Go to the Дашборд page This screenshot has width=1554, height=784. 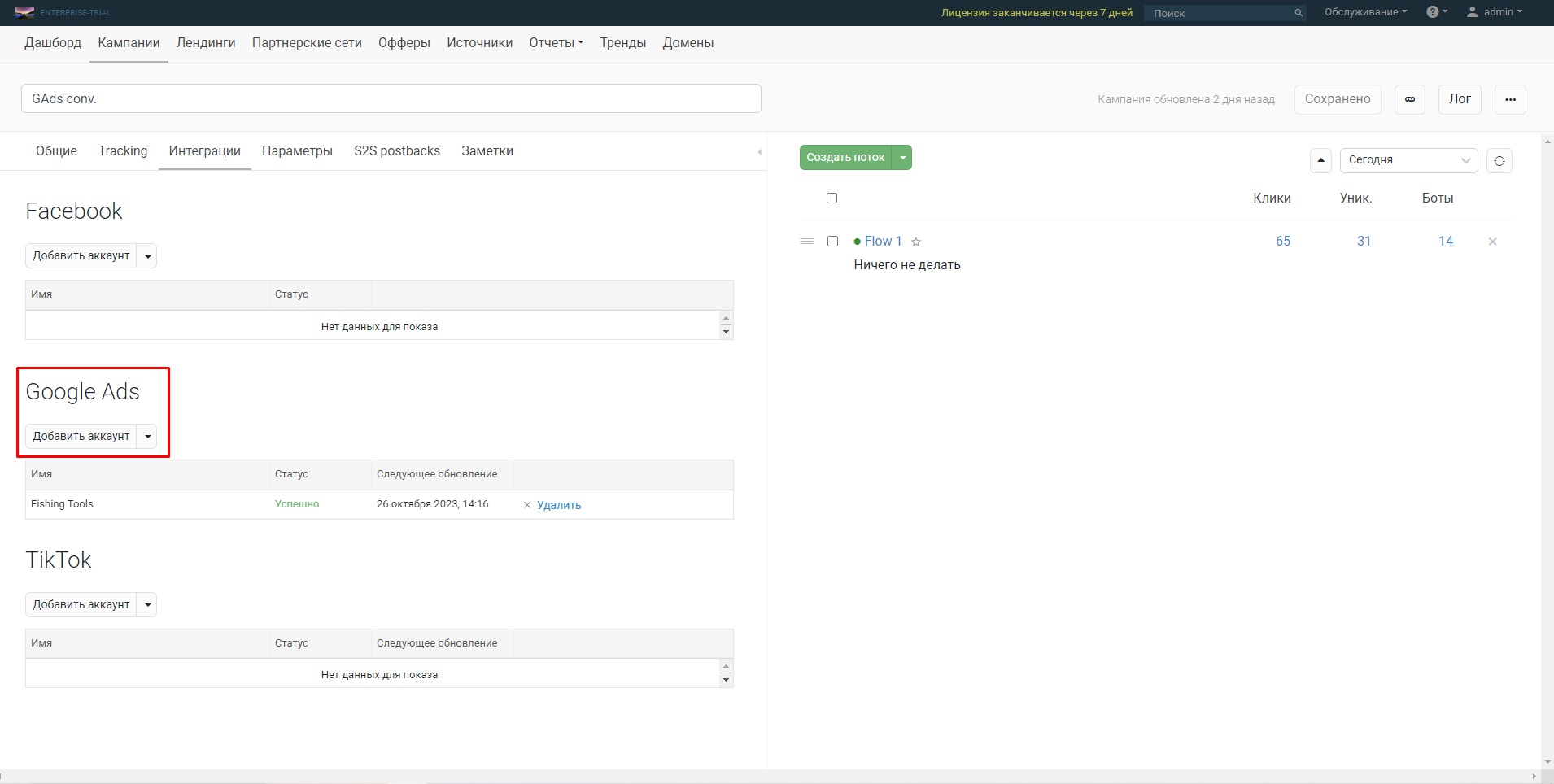click(x=53, y=43)
